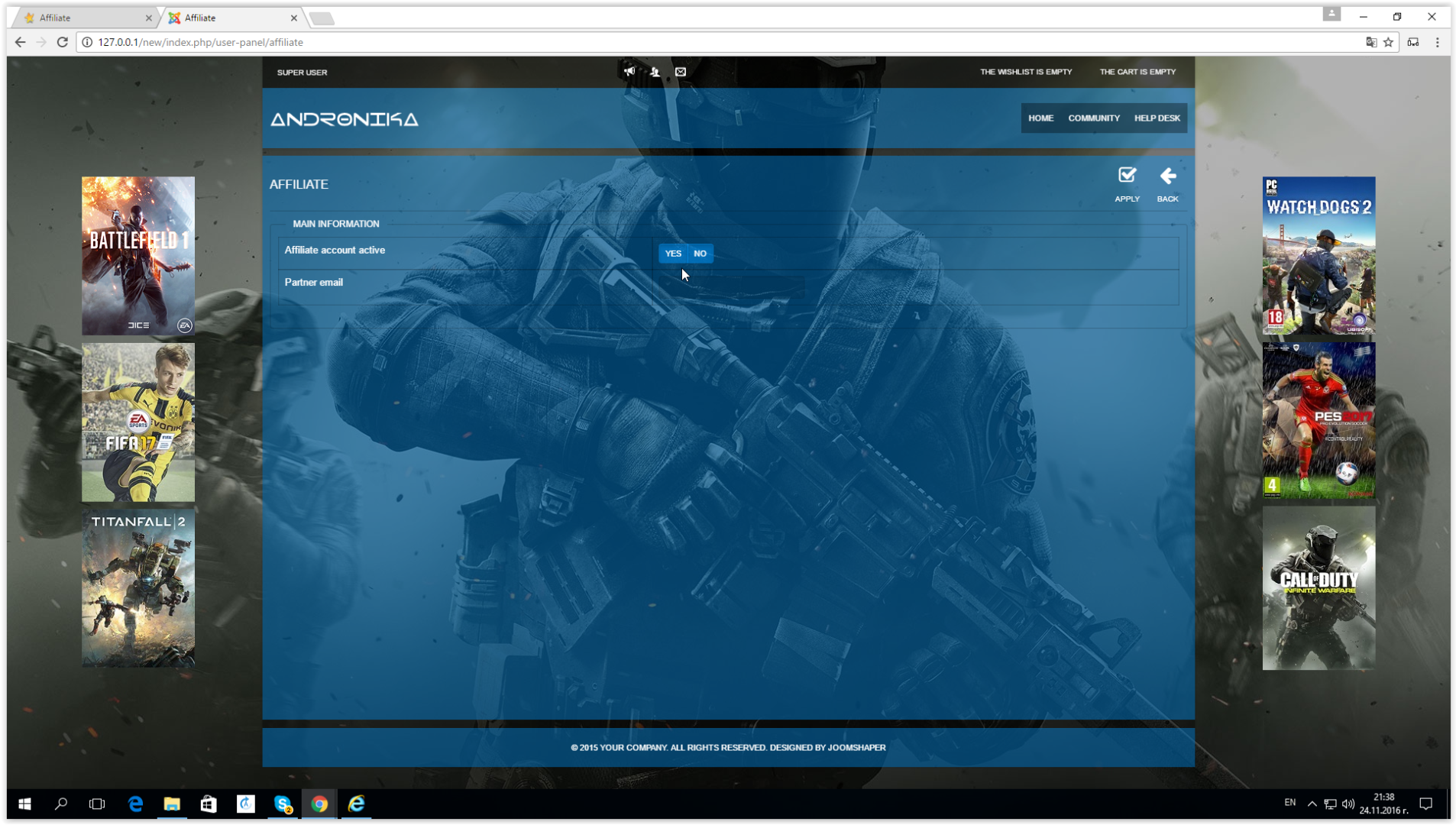This screenshot has height=825, width=1456.
Task: Open the Watch Dogs 2 cover thumbnail
Action: tap(1318, 256)
